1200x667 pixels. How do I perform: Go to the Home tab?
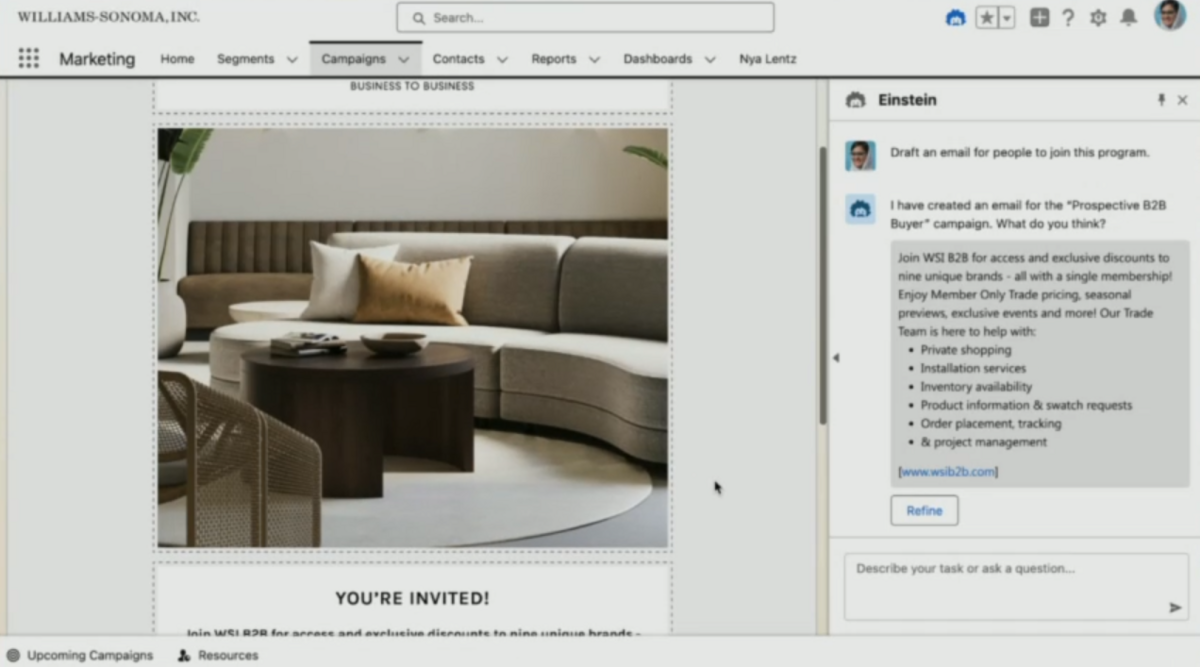[x=177, y=59]
